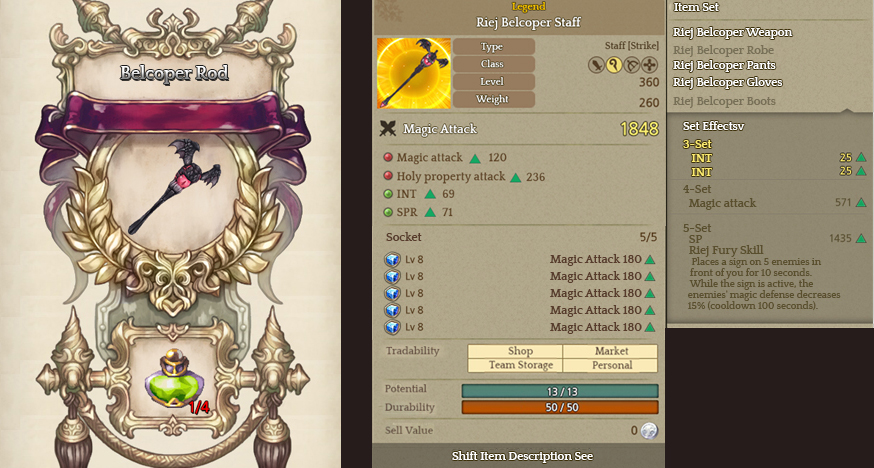Select Riej Belcoper Robe in the item set
This screenshot has height=468, width=874.
723,50
